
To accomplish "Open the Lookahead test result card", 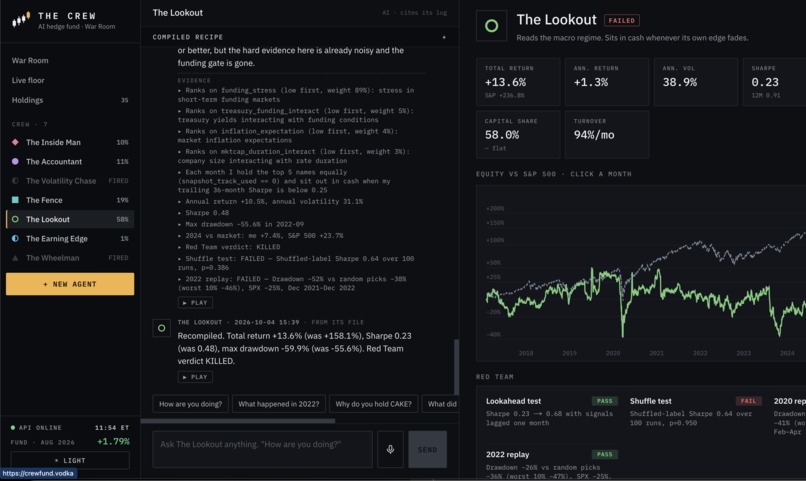I will [x=552, y=412].
